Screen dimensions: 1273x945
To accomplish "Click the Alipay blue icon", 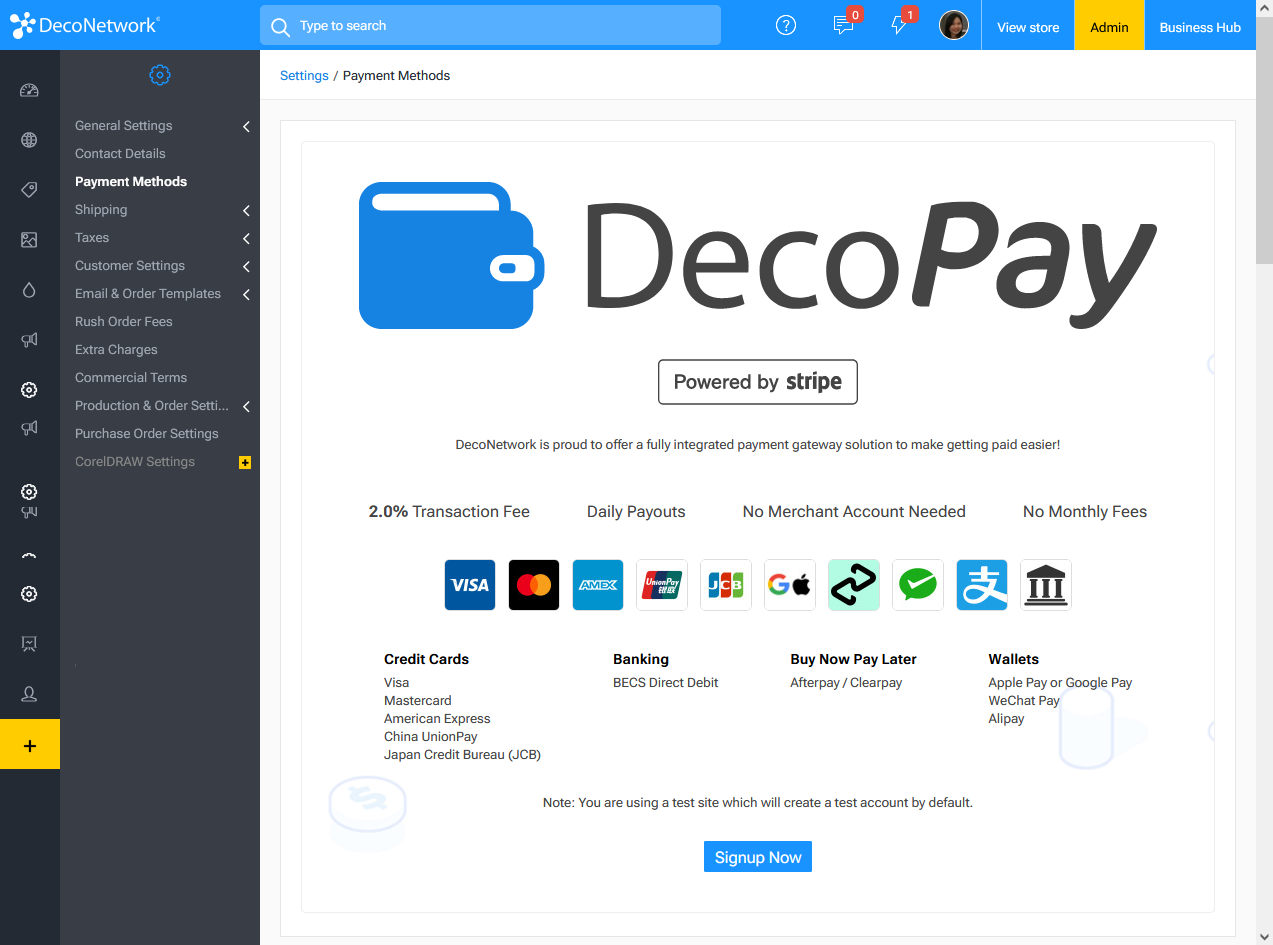I will pos(982,585).
